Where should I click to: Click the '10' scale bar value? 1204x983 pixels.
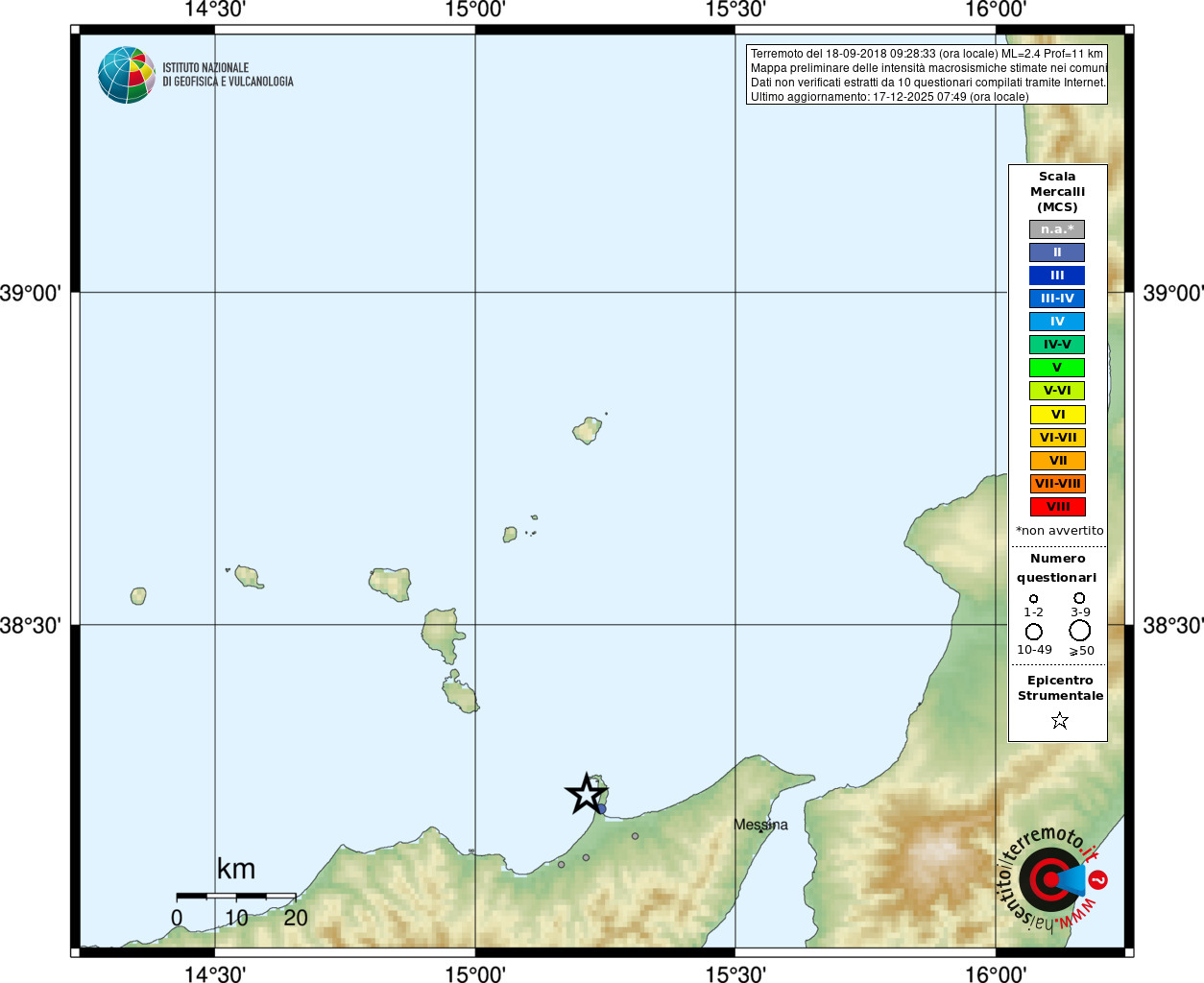pyautogui.click(x=236, y=918)
